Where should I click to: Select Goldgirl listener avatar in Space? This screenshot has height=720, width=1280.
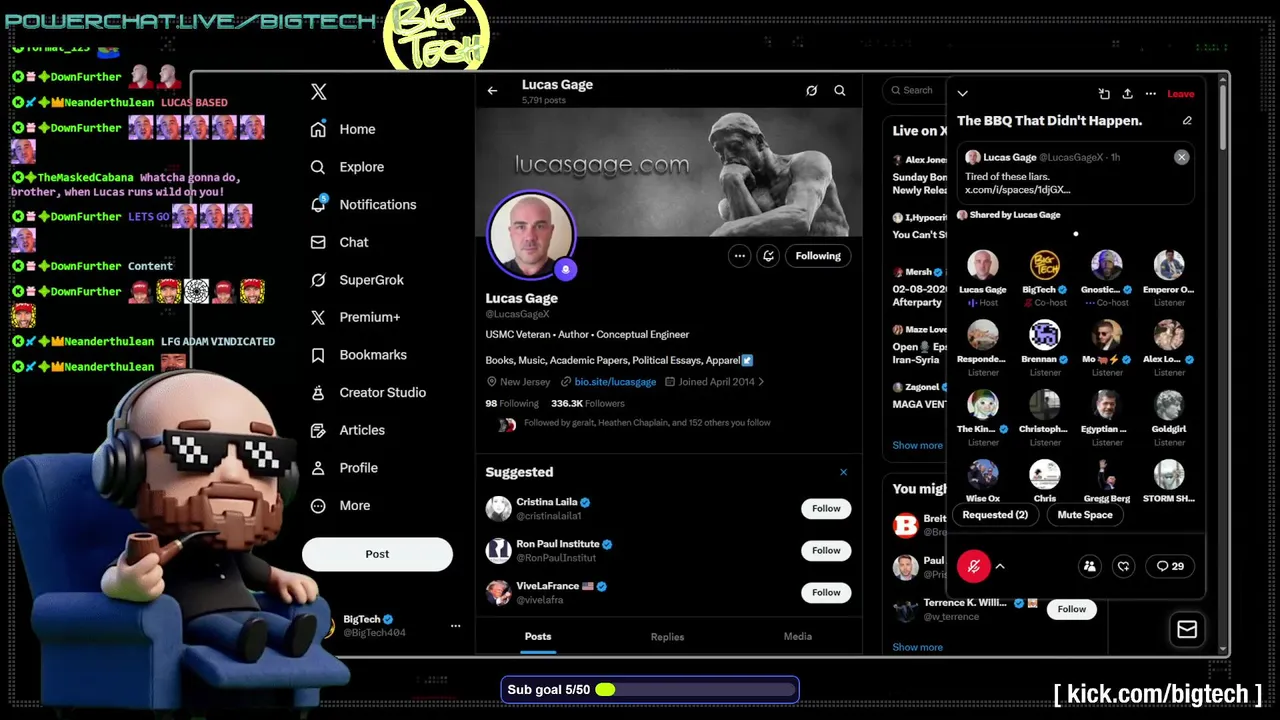pos(1169,405)
